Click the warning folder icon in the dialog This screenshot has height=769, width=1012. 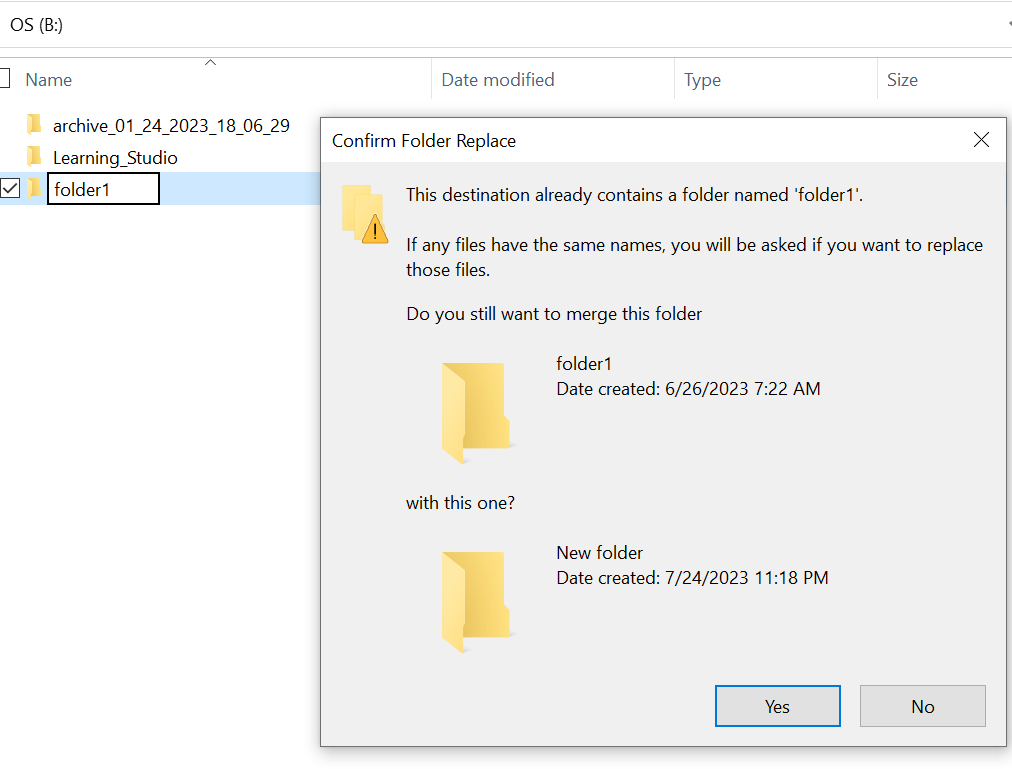[x=363, y=213]
